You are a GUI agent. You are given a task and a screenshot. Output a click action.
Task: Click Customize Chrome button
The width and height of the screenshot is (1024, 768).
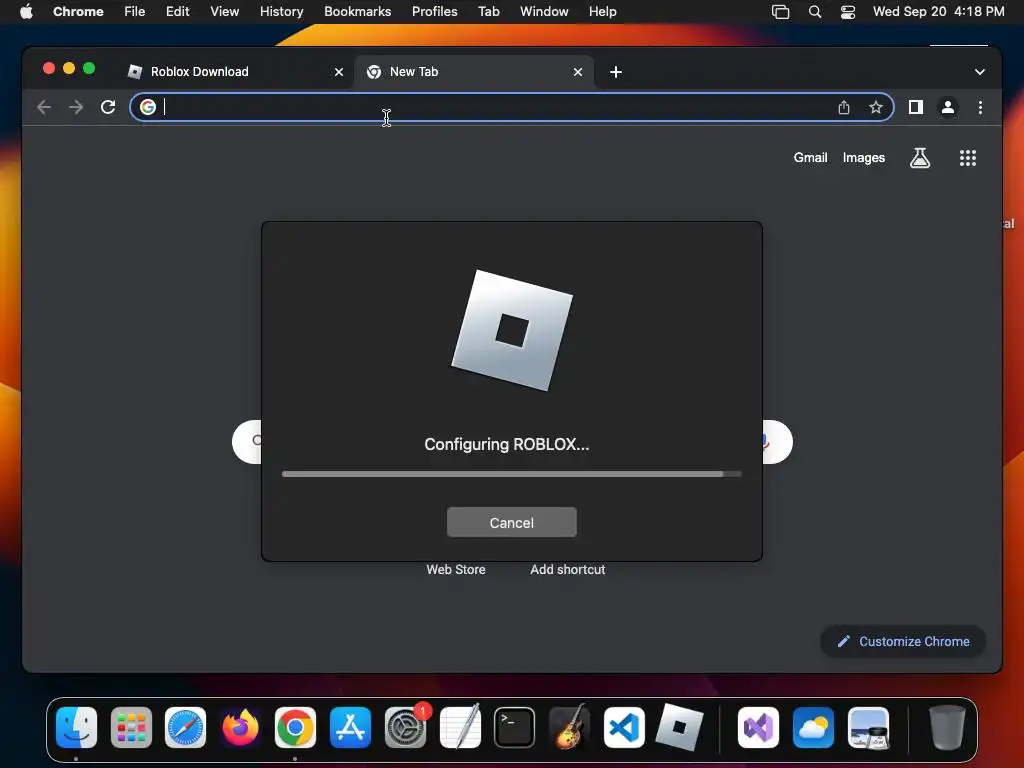tap(903, 641)
